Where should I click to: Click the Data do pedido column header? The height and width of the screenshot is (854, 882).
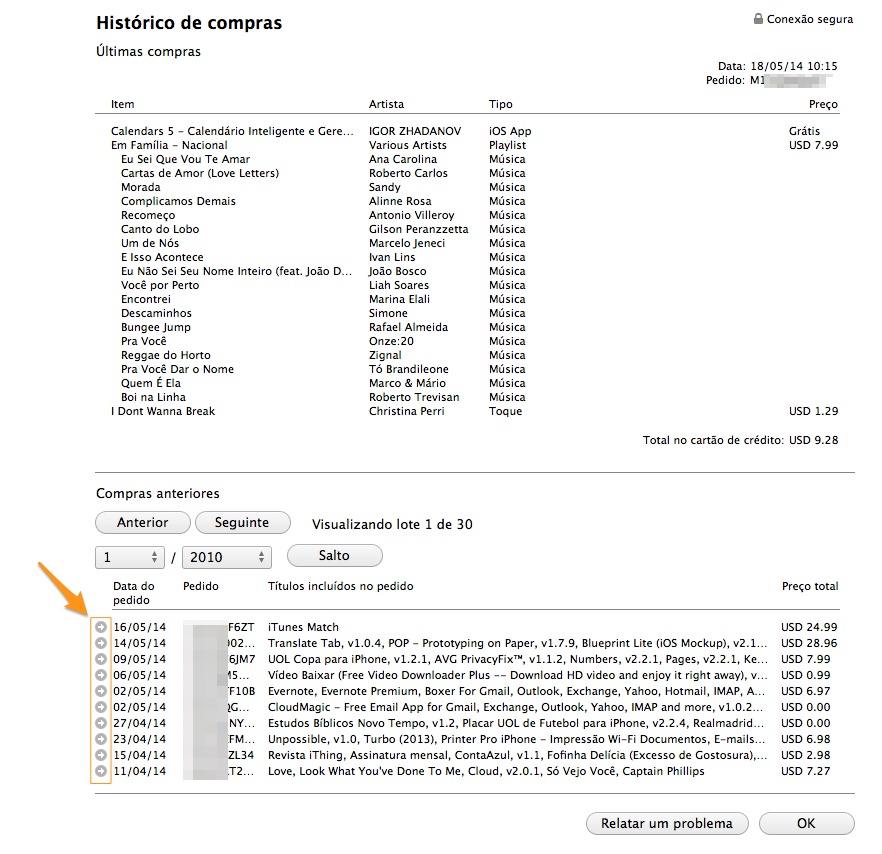pyautogui.click(x=134, y=593)
